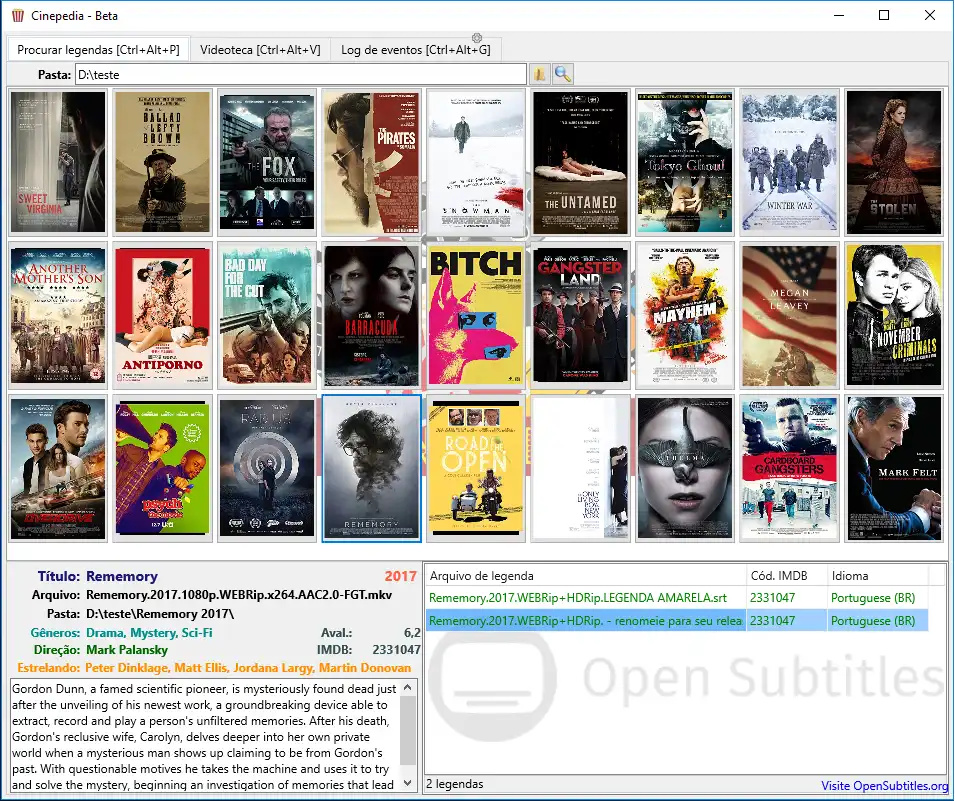Click the director name Mark Palansky
Viewport: 955px width, 801px height.
(x=127, y=650)
